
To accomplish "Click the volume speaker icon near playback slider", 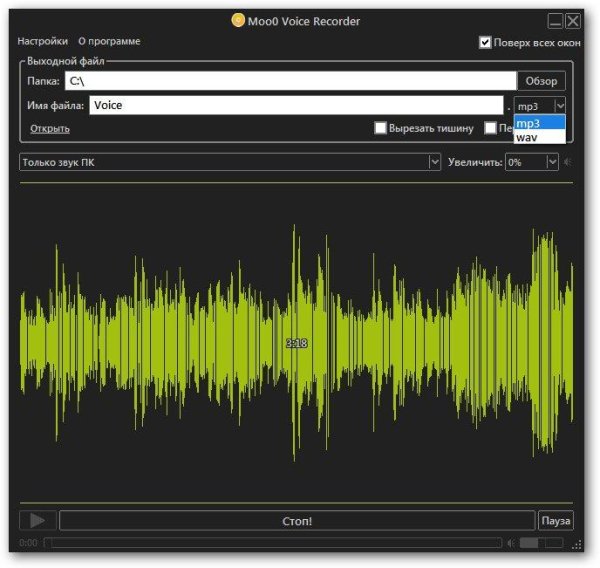I will coord(511,543).
